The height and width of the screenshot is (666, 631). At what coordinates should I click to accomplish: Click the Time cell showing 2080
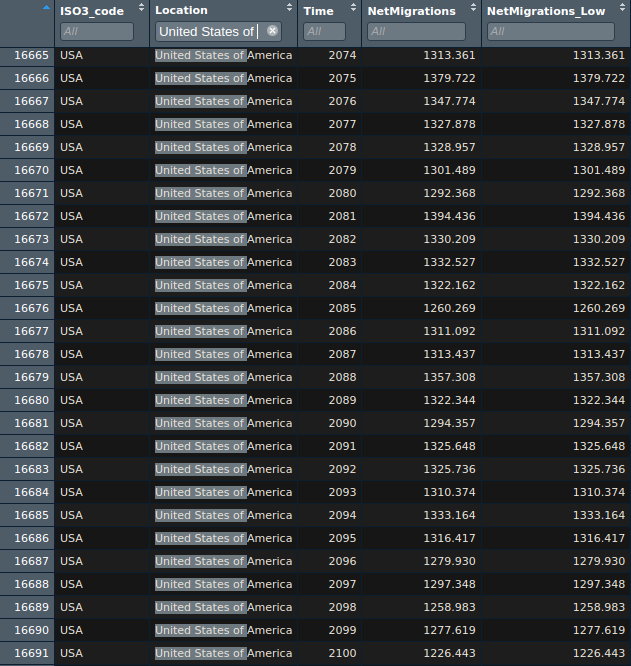tap(342, 193)
